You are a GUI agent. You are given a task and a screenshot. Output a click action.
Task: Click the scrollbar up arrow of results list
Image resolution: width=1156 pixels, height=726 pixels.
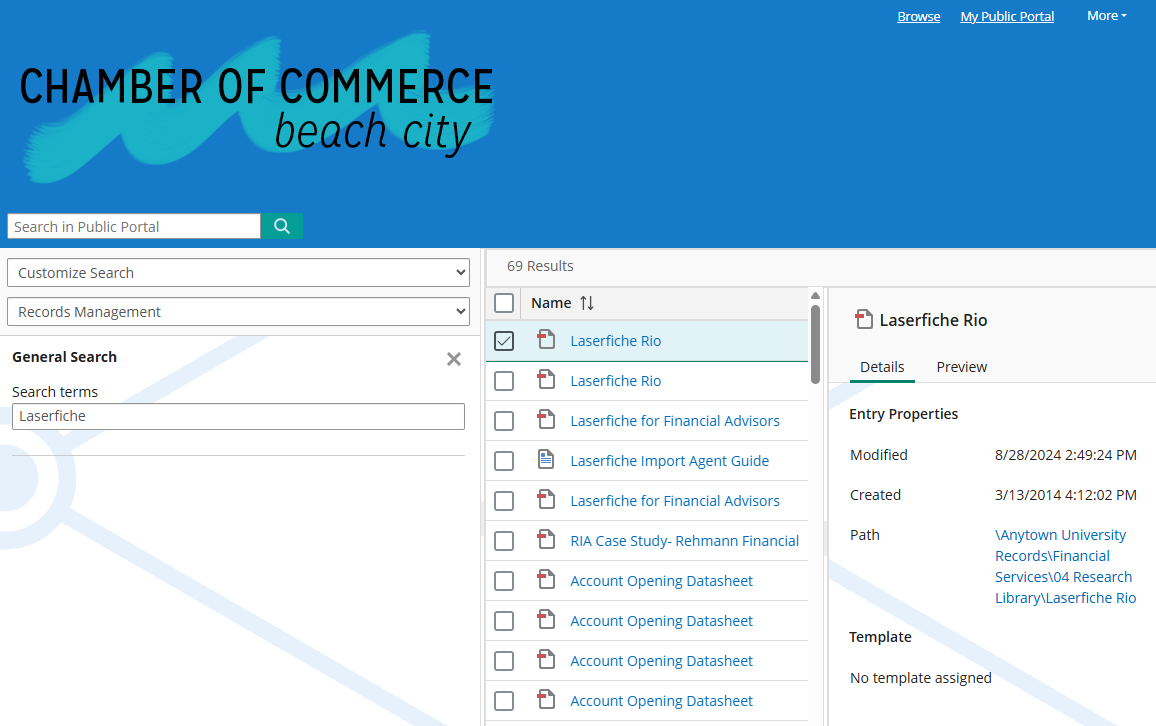[815, 296]
